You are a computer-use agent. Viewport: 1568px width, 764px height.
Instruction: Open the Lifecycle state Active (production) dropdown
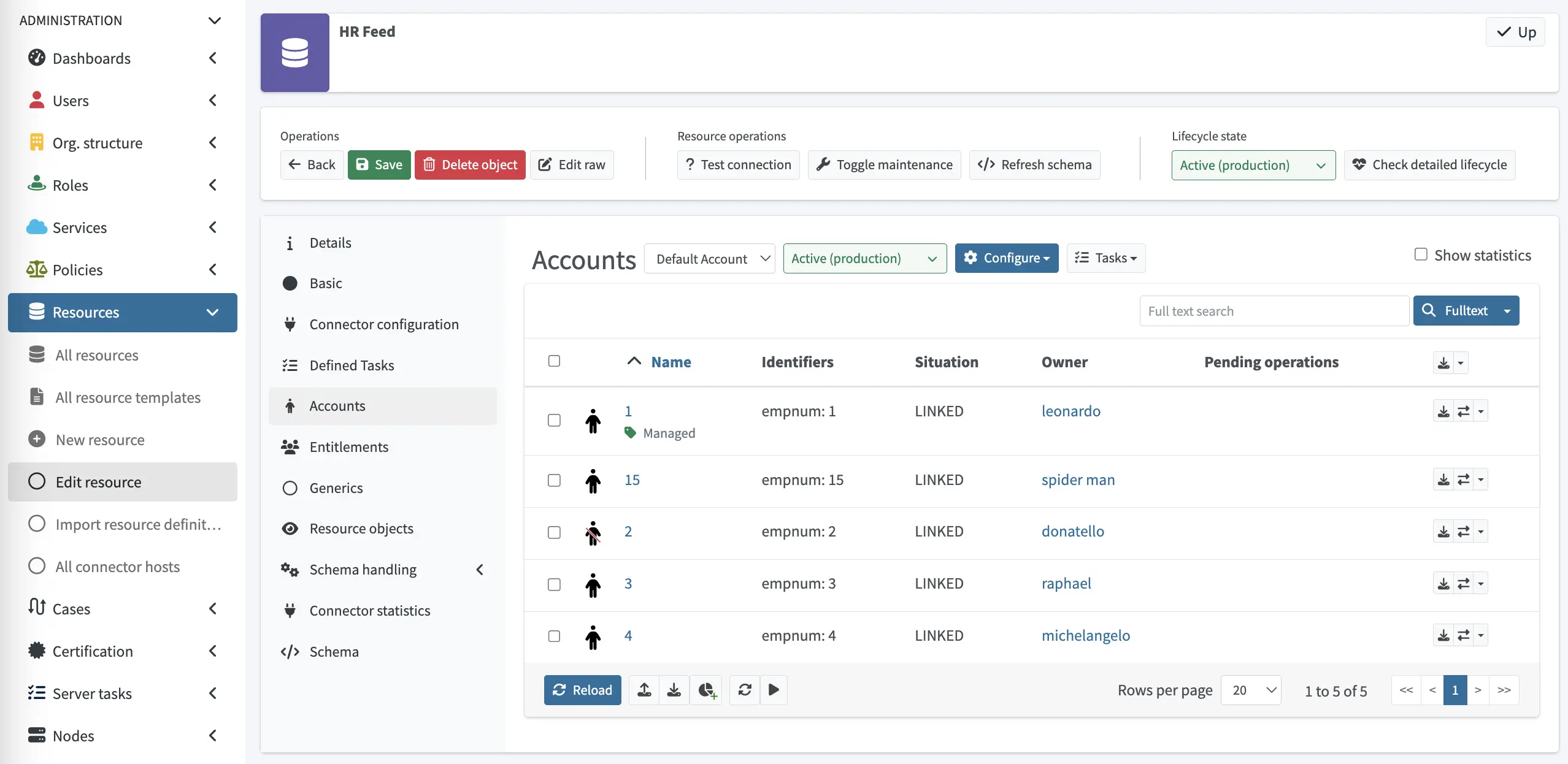pos(1253,165)
